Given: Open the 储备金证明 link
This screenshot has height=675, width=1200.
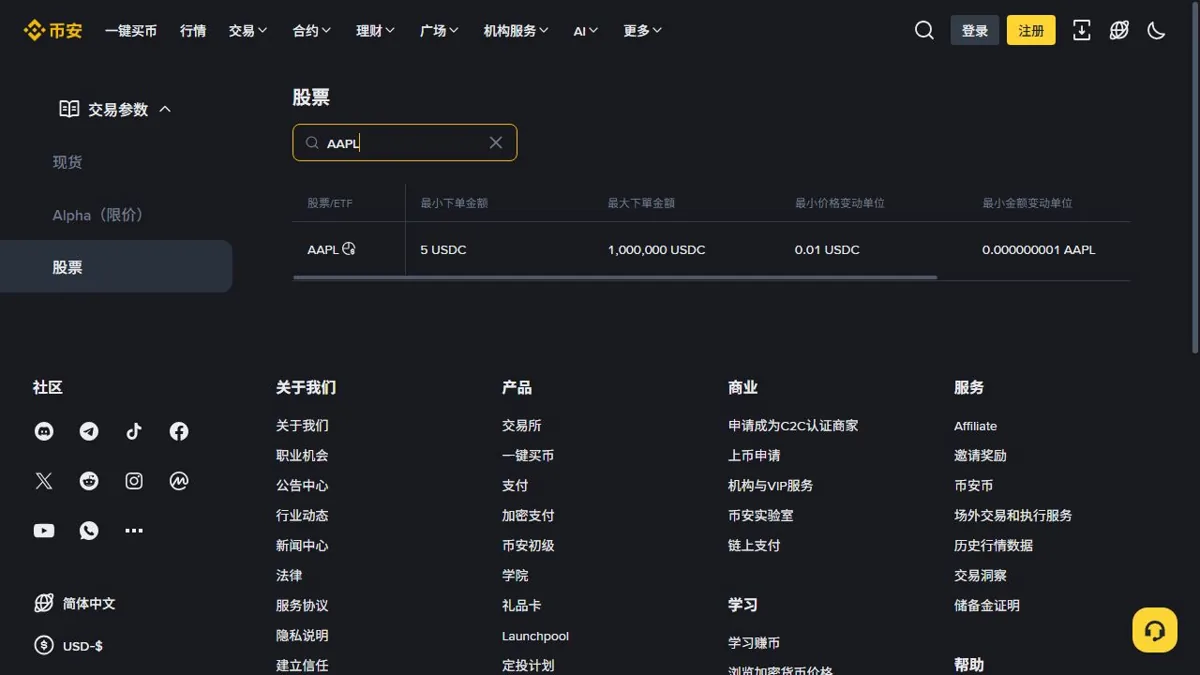Looking at the screenshot, I should (x=987, y=606).
